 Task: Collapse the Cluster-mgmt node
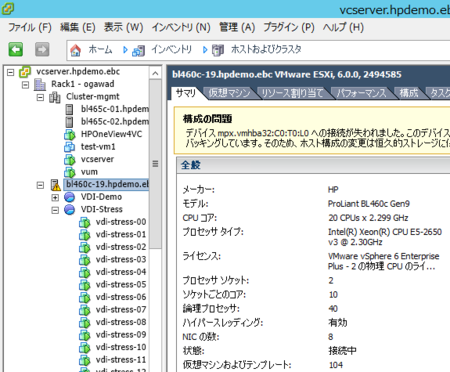(x=40, y=98)
